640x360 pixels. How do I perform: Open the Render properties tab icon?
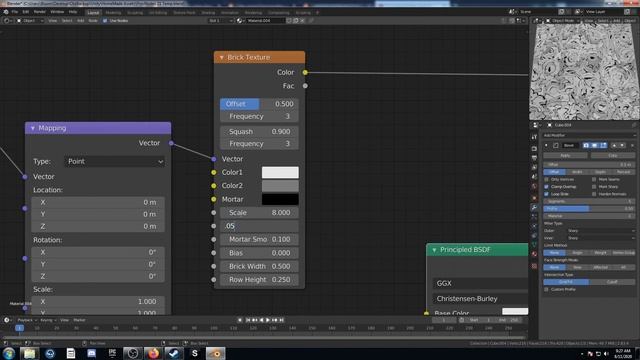point(534,149)
